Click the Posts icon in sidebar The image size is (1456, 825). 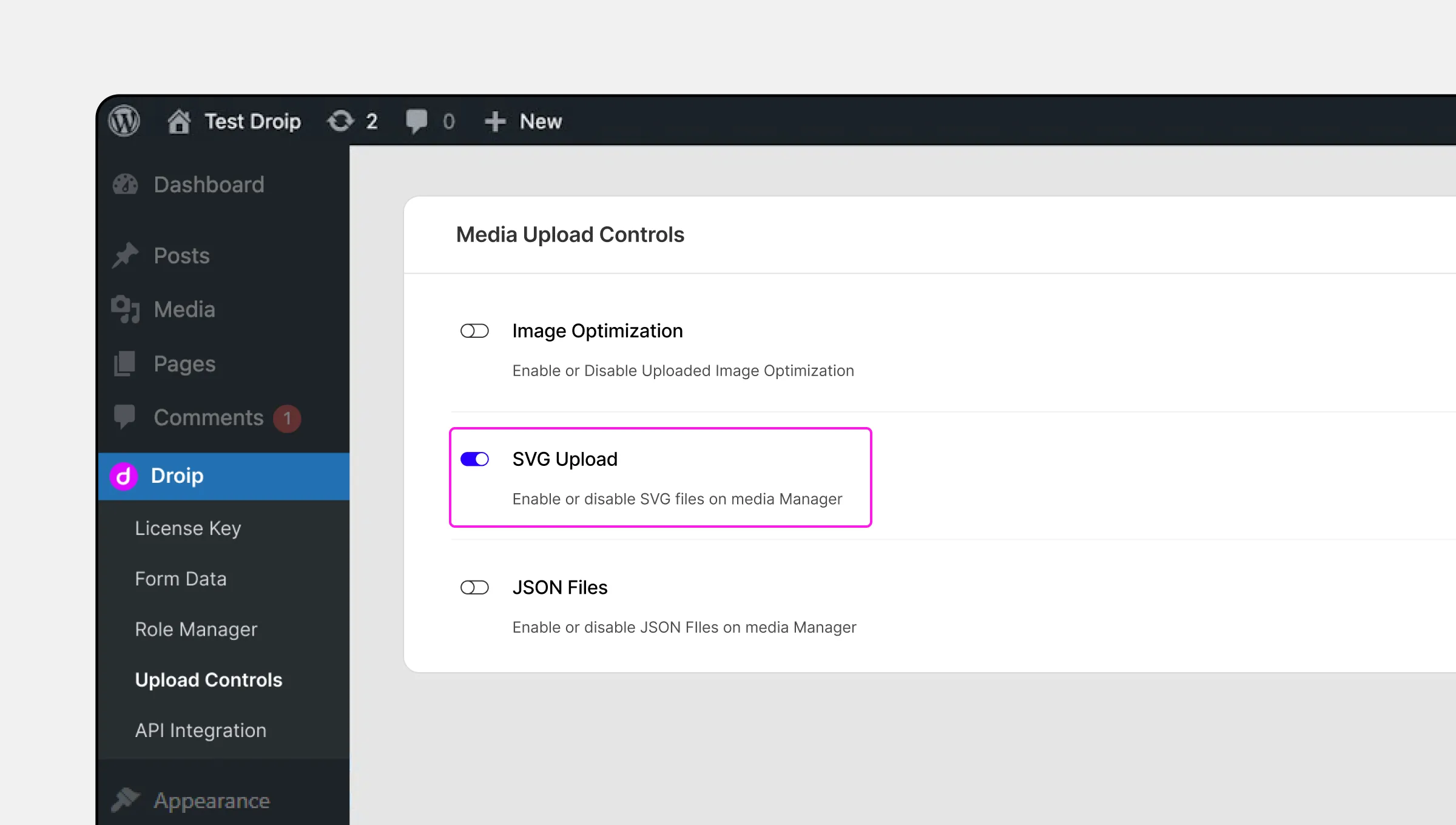(127, 254)
